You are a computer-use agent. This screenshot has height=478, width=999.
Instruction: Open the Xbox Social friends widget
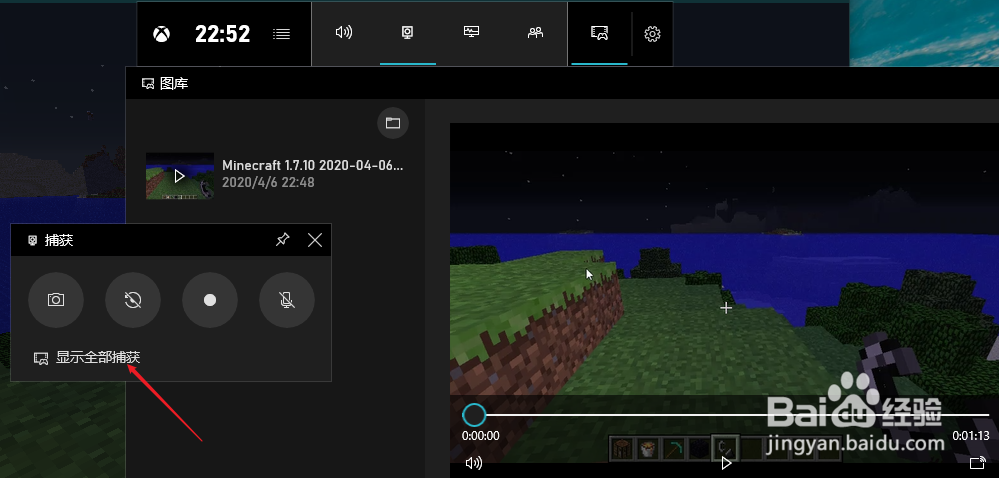535,33
